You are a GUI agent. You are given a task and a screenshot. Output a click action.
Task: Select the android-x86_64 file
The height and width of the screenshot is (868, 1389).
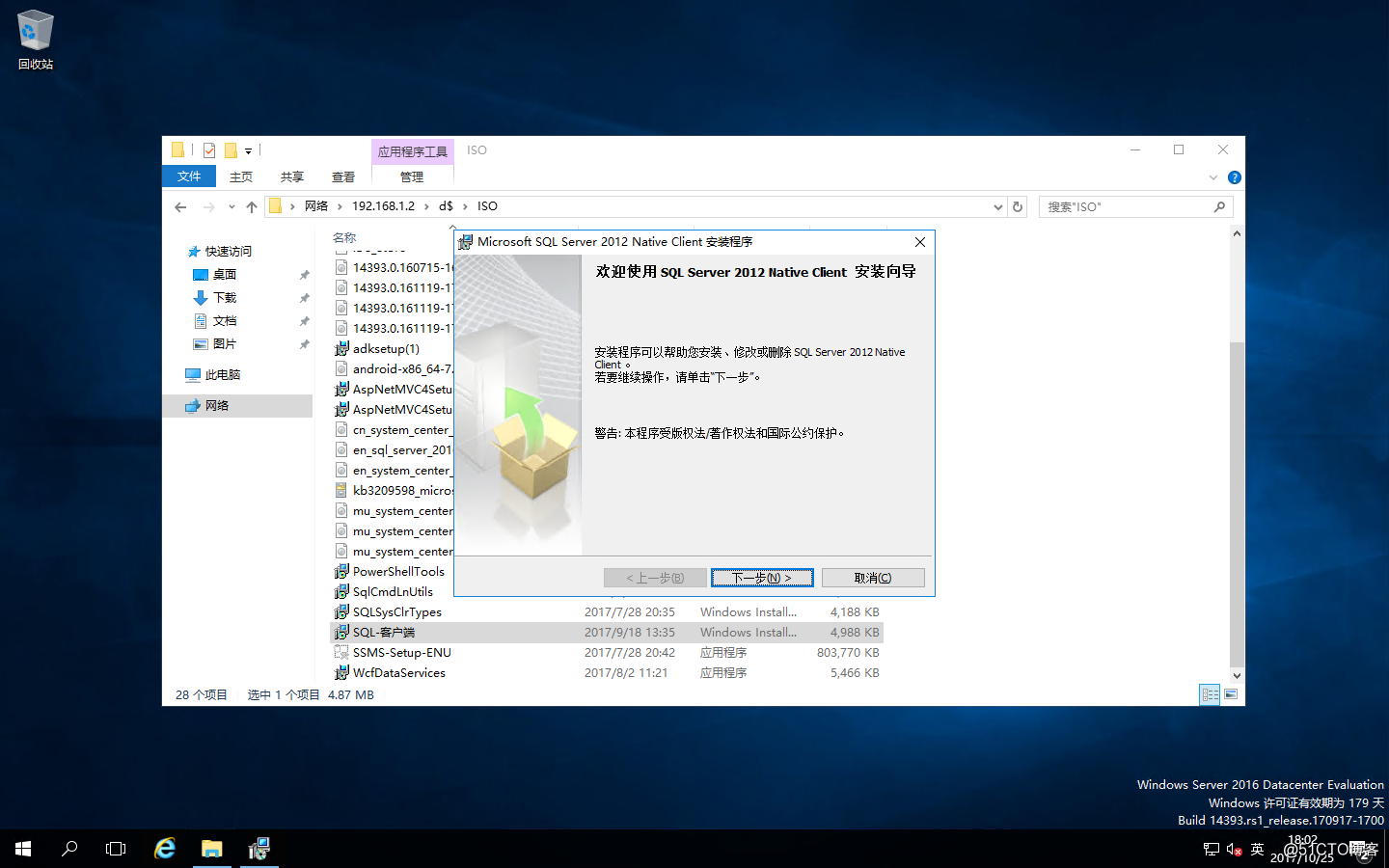pos(402,369)
